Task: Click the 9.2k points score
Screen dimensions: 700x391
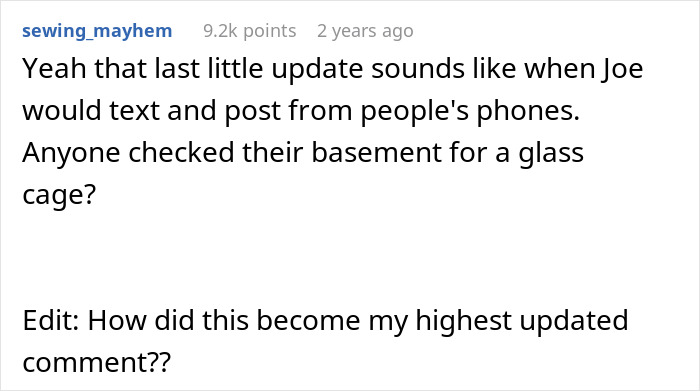Action: pos(250,31)
